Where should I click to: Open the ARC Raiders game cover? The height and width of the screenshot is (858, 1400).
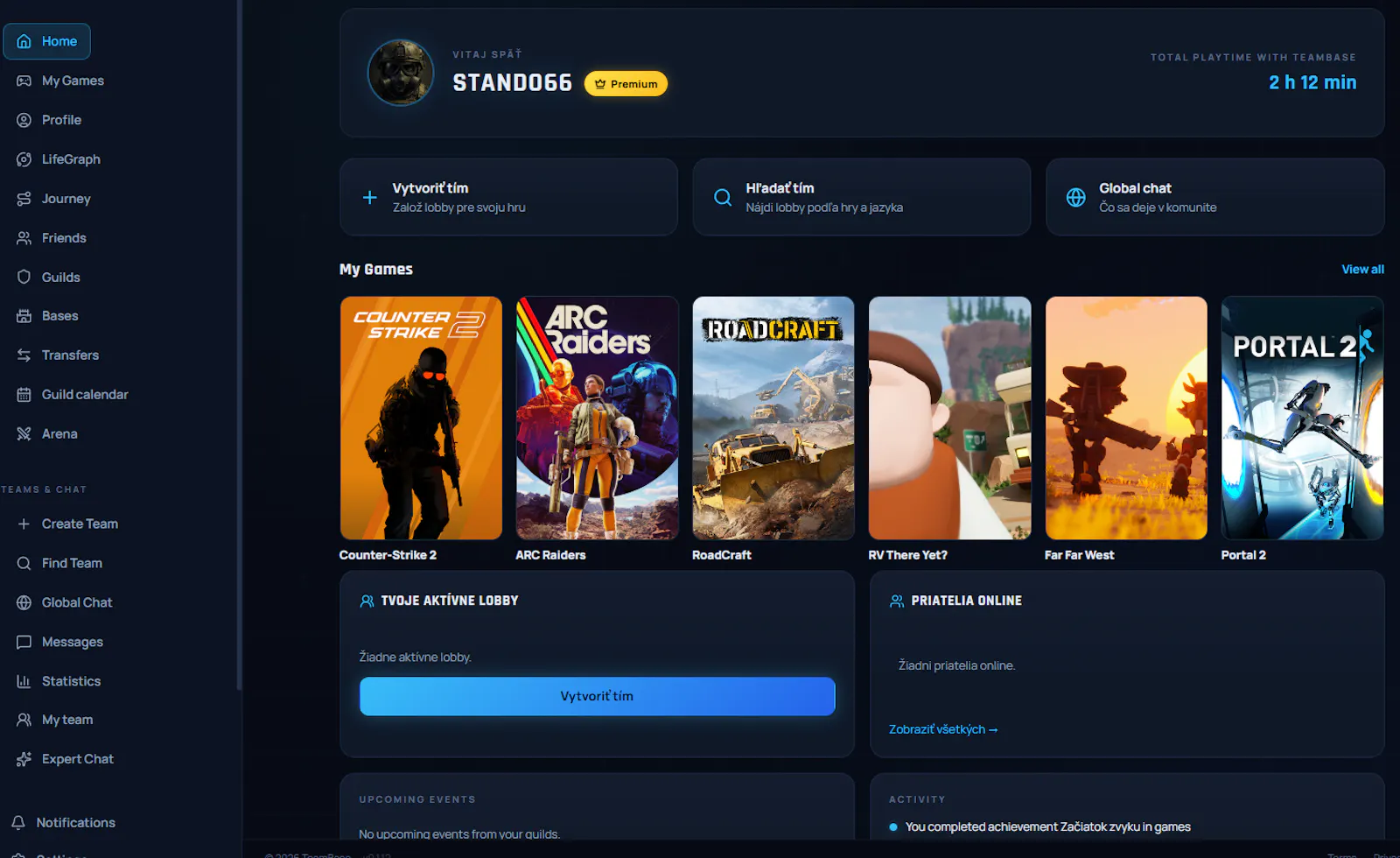pos(598,418)
